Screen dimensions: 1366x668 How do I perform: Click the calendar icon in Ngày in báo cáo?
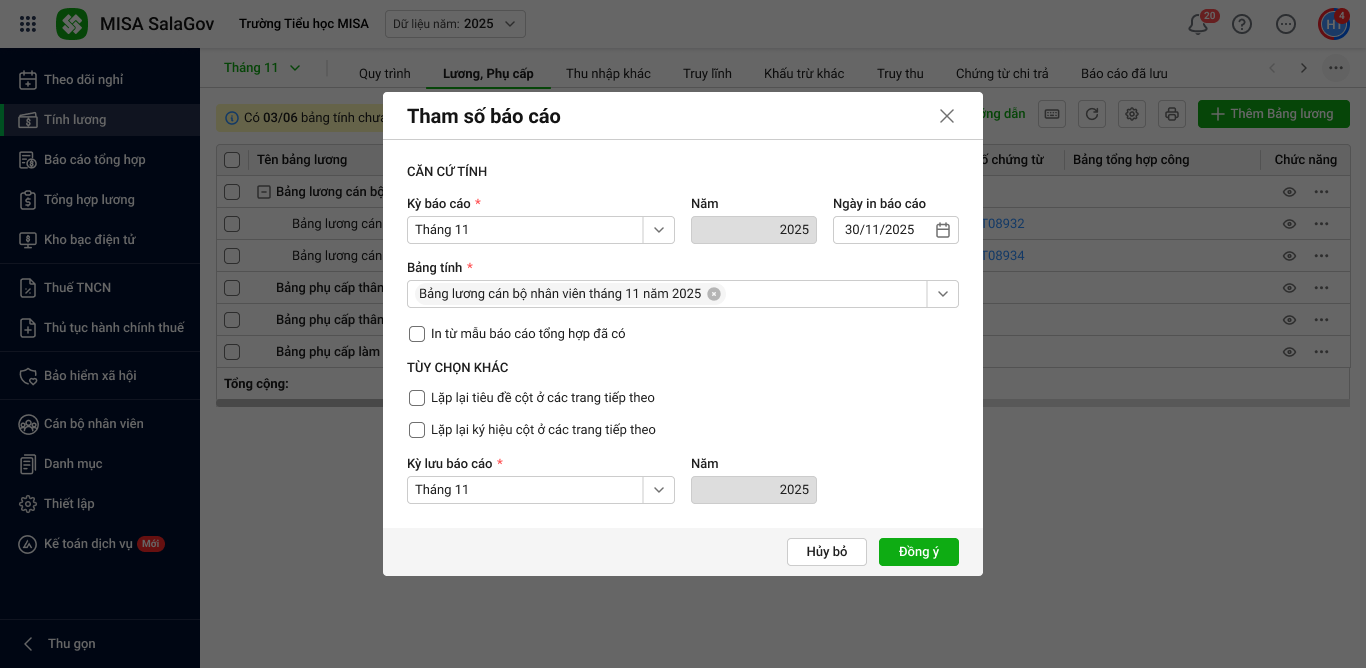point(942,230)
